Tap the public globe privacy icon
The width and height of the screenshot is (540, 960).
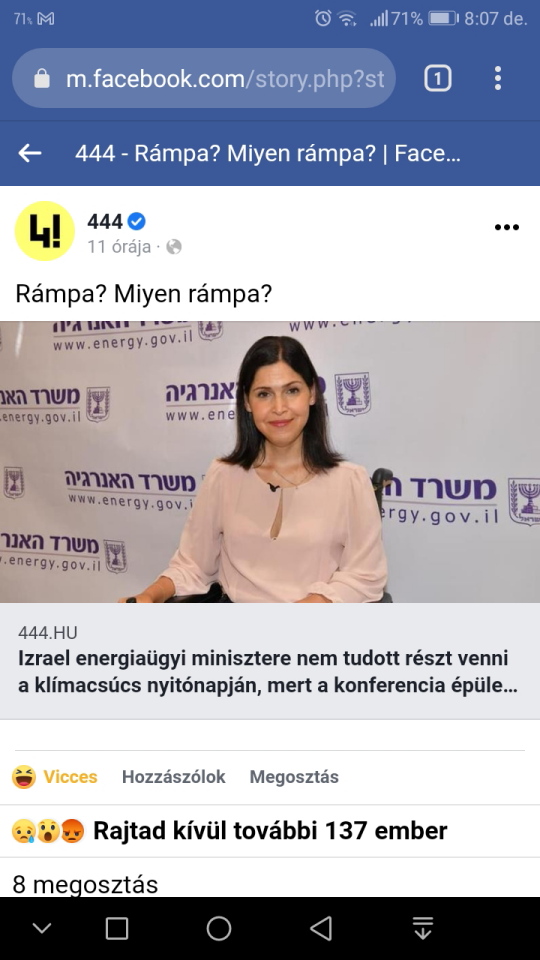pos(174,247)
